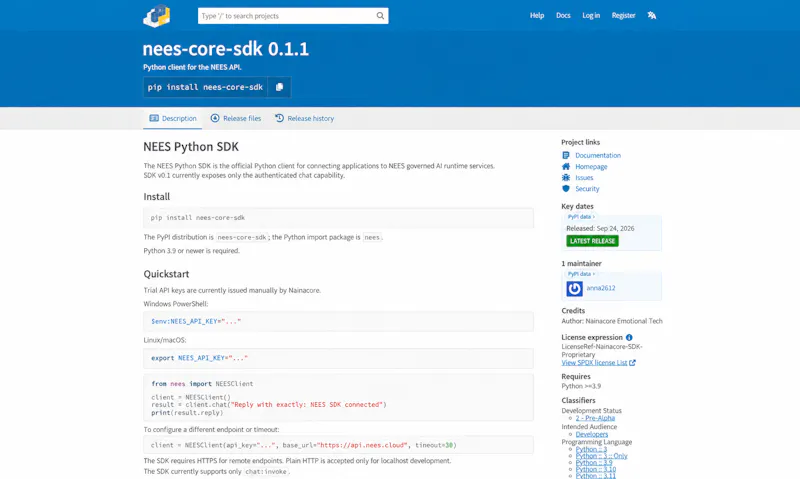Image resolution: width=800 pixels, height=479 pixels.
Task: Open the 2 - Pre-Alpha classifier link
Action: pyautogui.click(x=595, y=418)
